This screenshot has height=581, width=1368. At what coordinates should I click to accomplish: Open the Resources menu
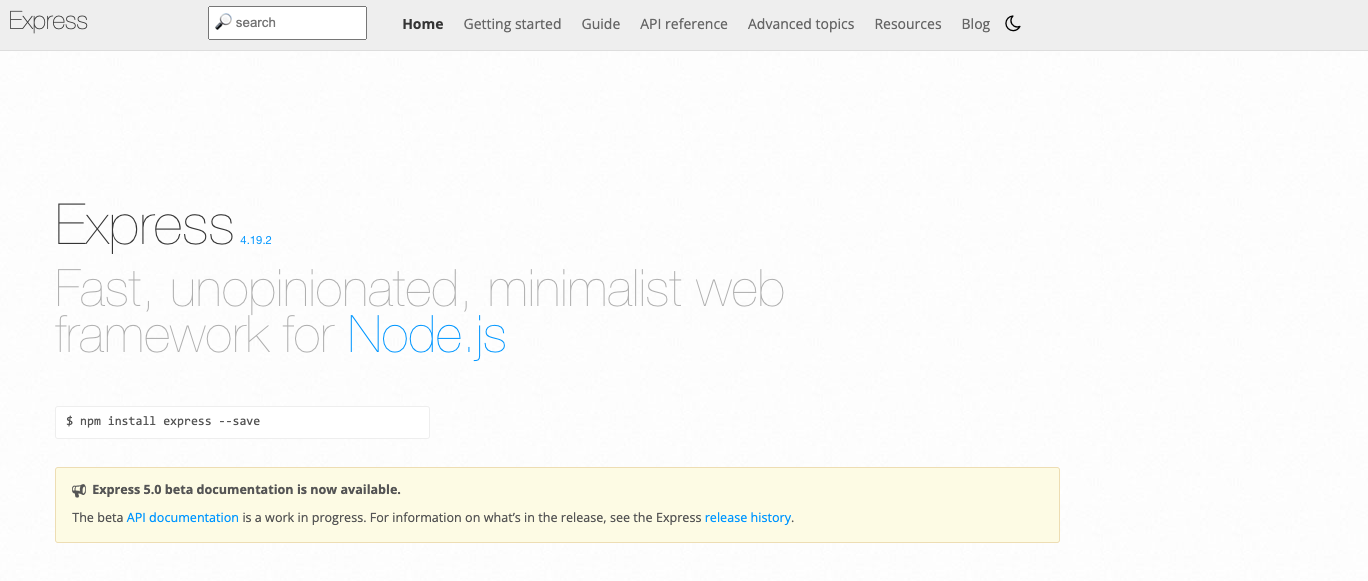[908, 24]
